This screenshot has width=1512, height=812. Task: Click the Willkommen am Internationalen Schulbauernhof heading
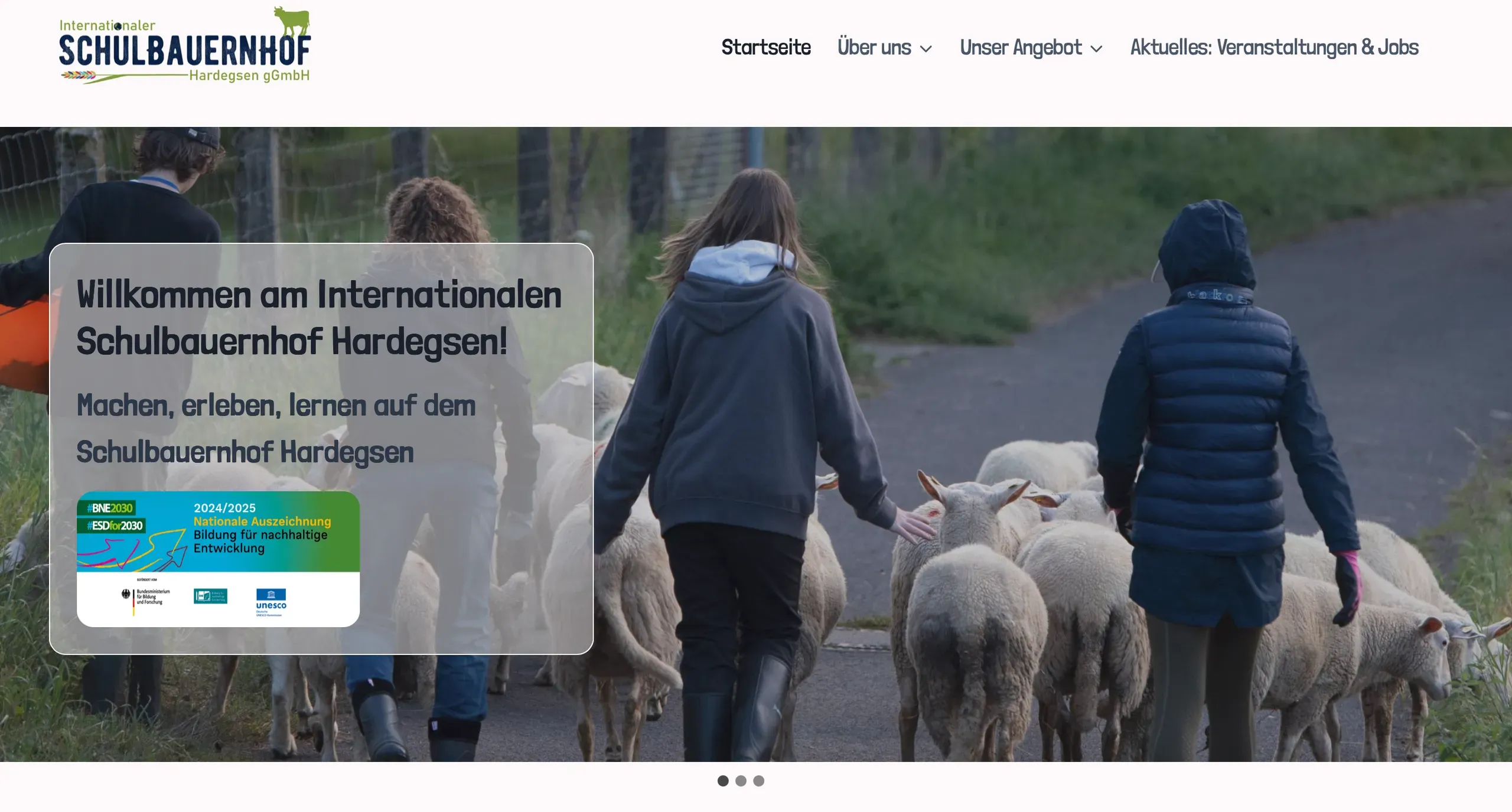click(x=319, y=318)
